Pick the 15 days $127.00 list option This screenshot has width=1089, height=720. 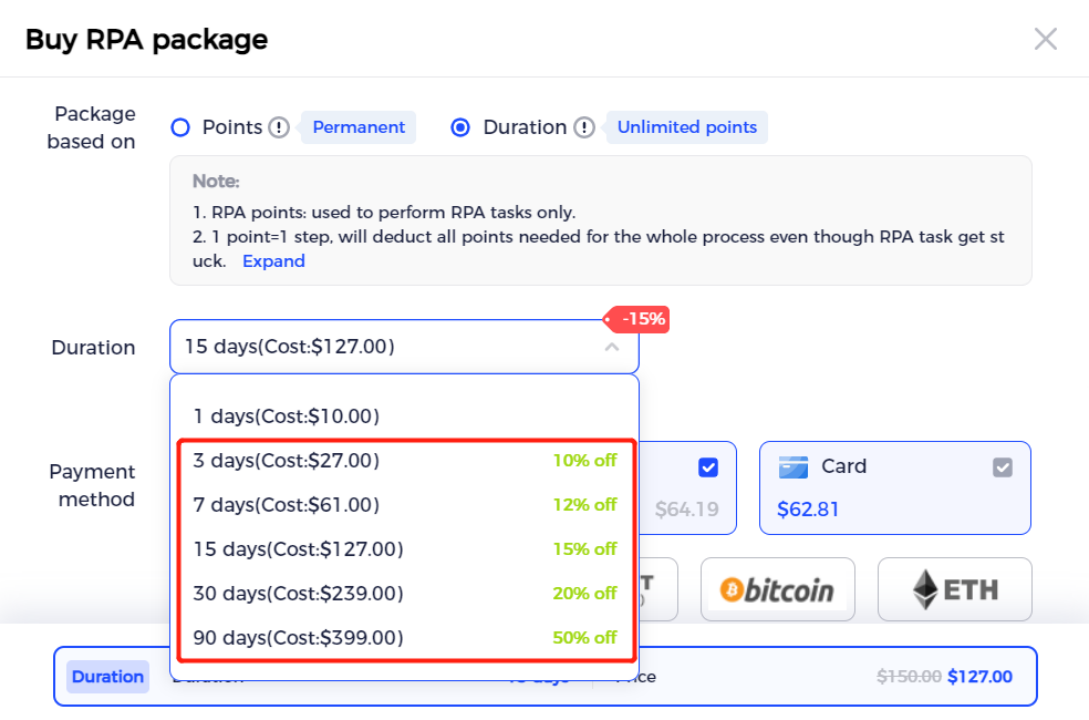(x=404, y=549)
